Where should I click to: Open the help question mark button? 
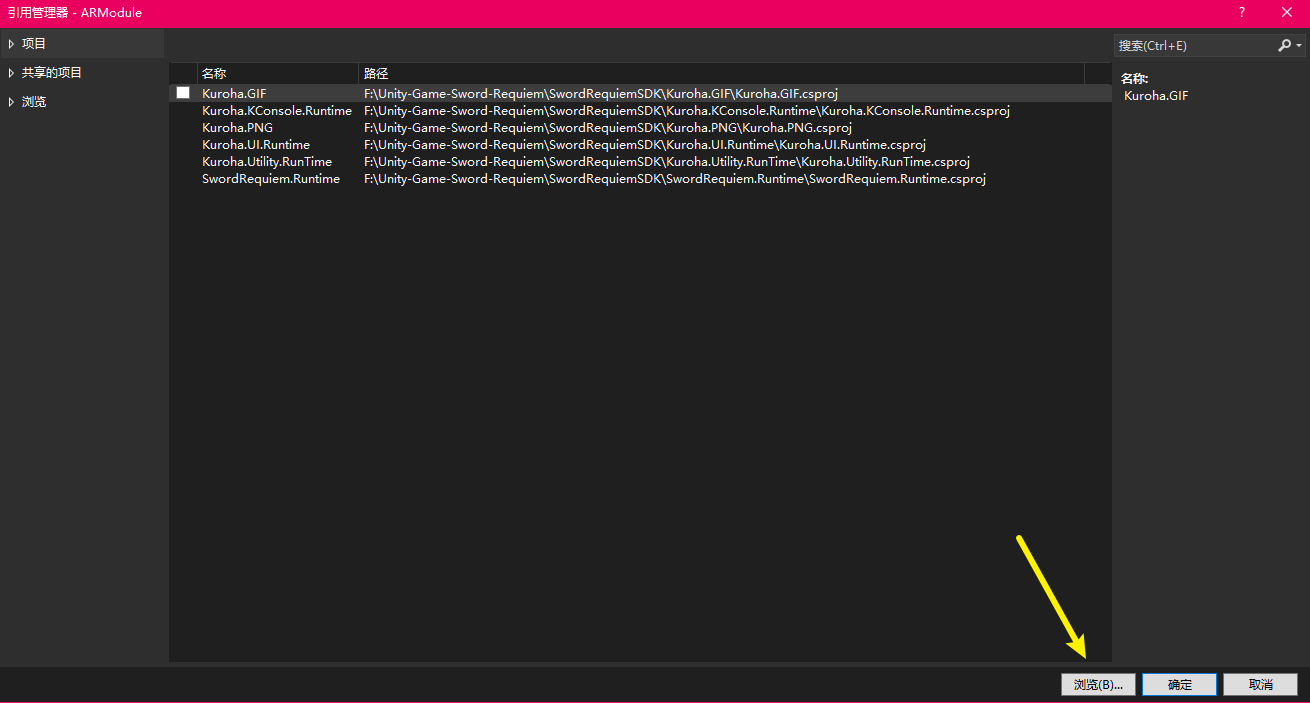1242,13
